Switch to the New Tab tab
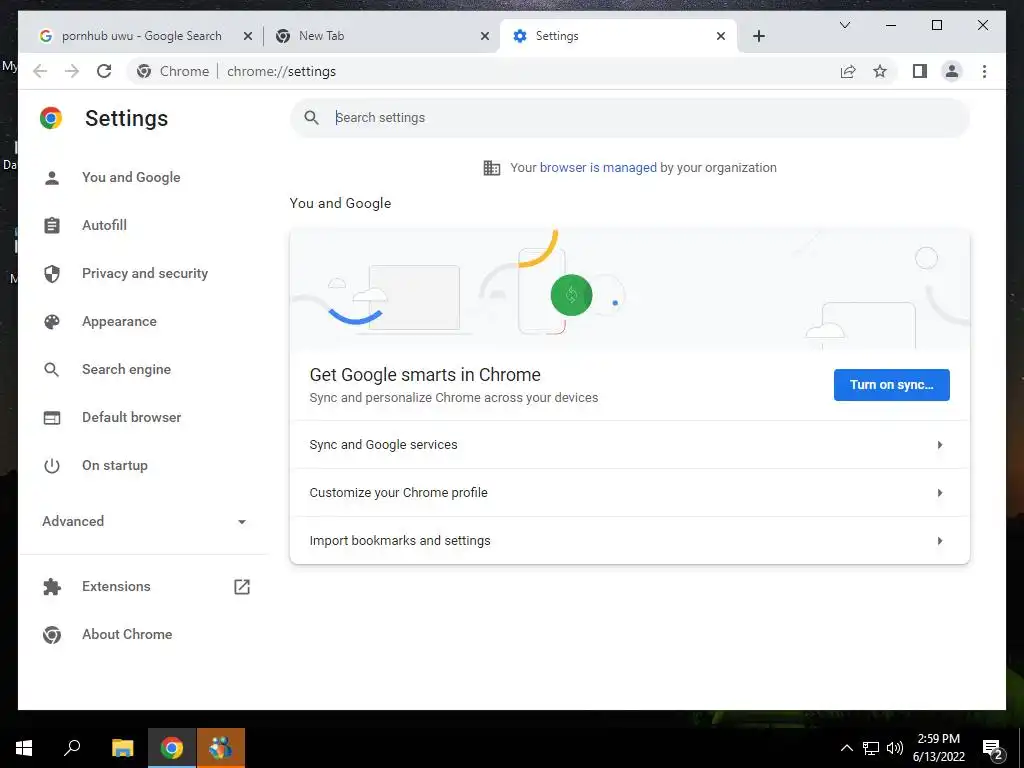 pos(382,36)
